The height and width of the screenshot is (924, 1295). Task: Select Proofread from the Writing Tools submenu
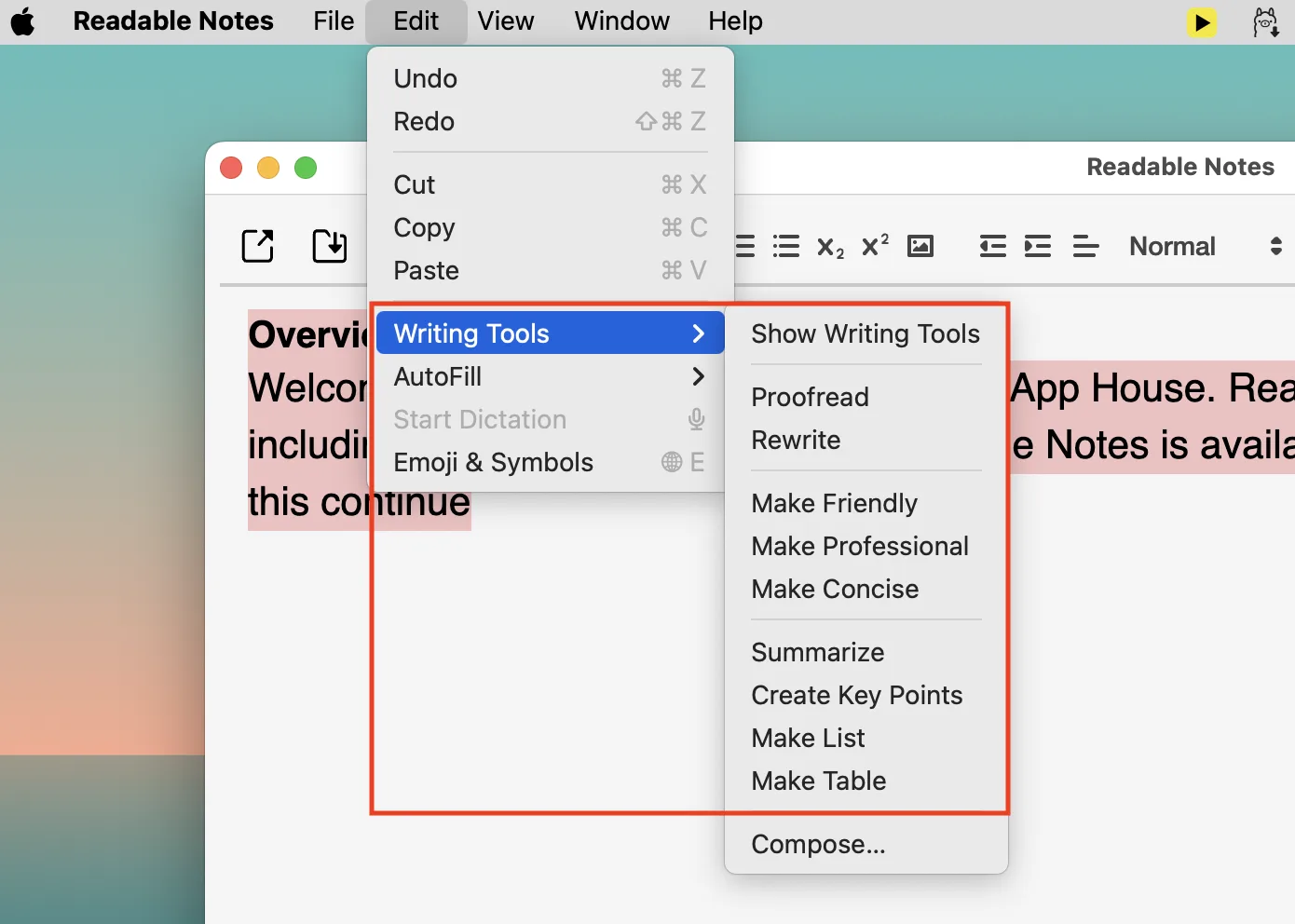pos(810,397)
